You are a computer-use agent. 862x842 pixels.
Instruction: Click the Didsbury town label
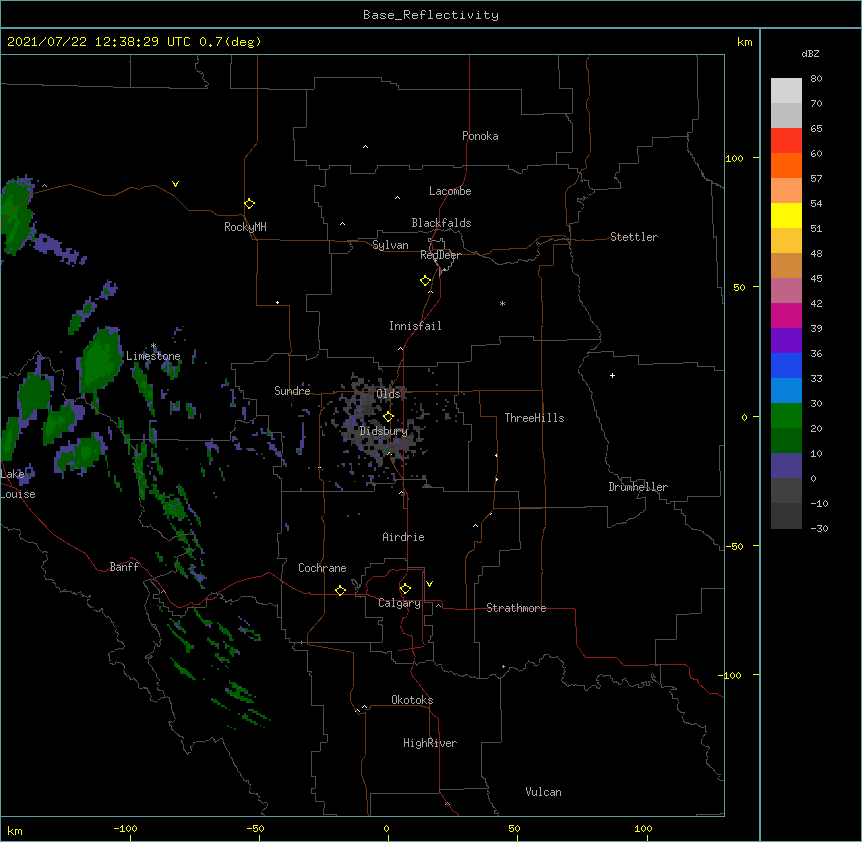pyautogui.click(x=384, y=431)
